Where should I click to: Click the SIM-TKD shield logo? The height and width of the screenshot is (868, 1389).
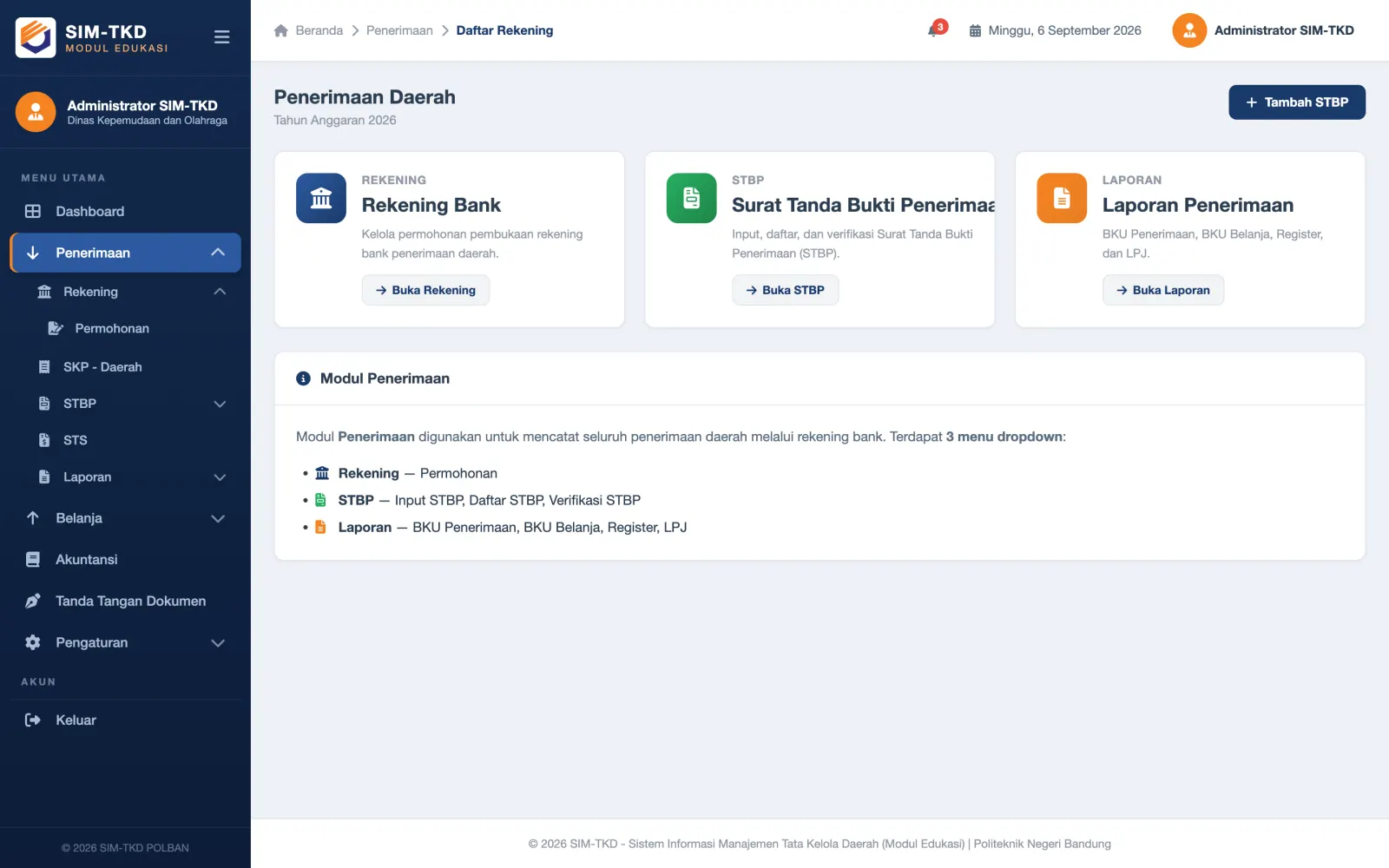point(36,37)
